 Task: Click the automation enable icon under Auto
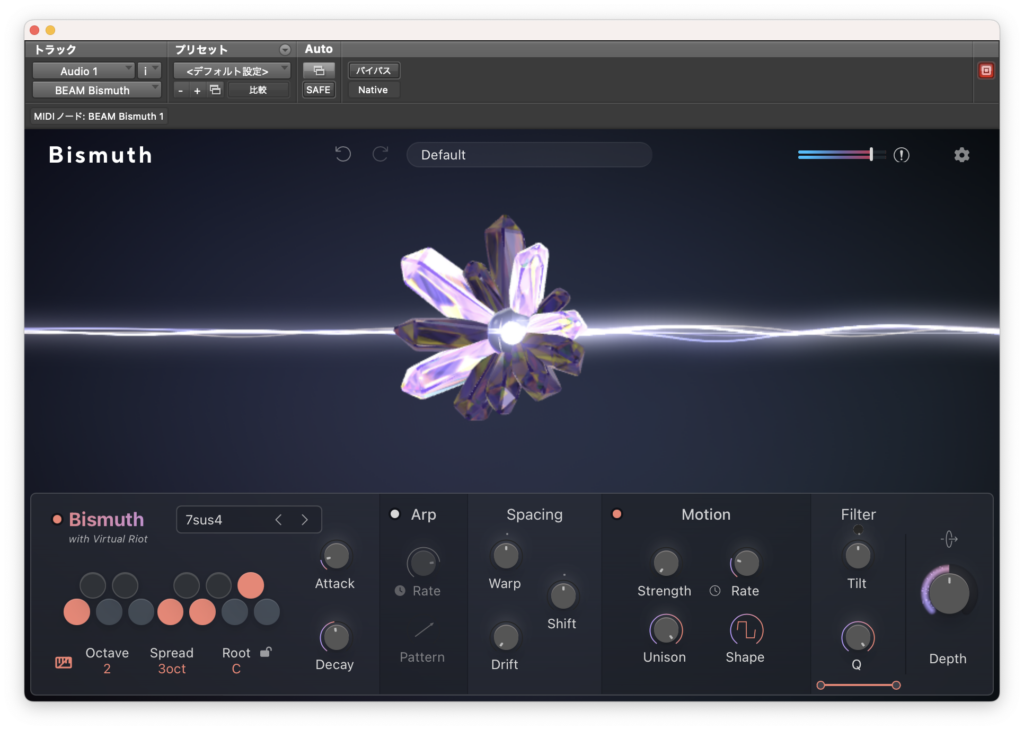[319, 71]
